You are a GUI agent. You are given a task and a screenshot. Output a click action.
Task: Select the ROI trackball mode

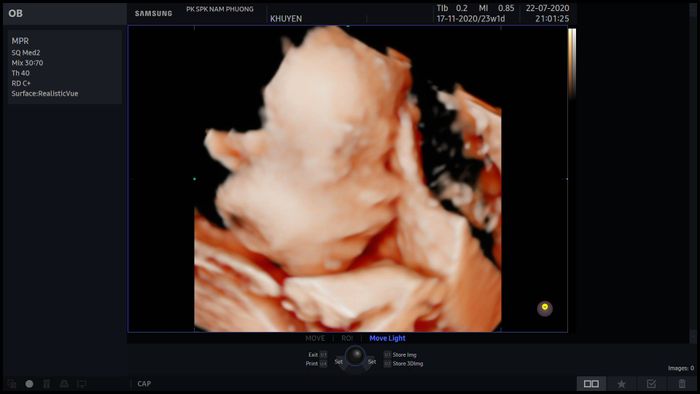tap(347, 338)
